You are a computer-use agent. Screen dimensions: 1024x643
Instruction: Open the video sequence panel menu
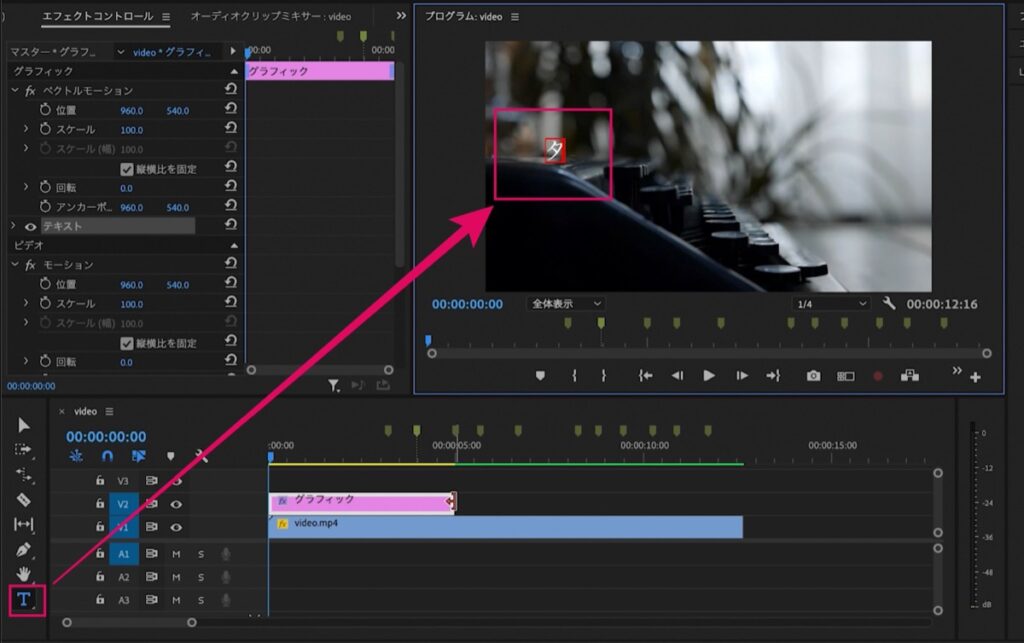click(109, 411)
